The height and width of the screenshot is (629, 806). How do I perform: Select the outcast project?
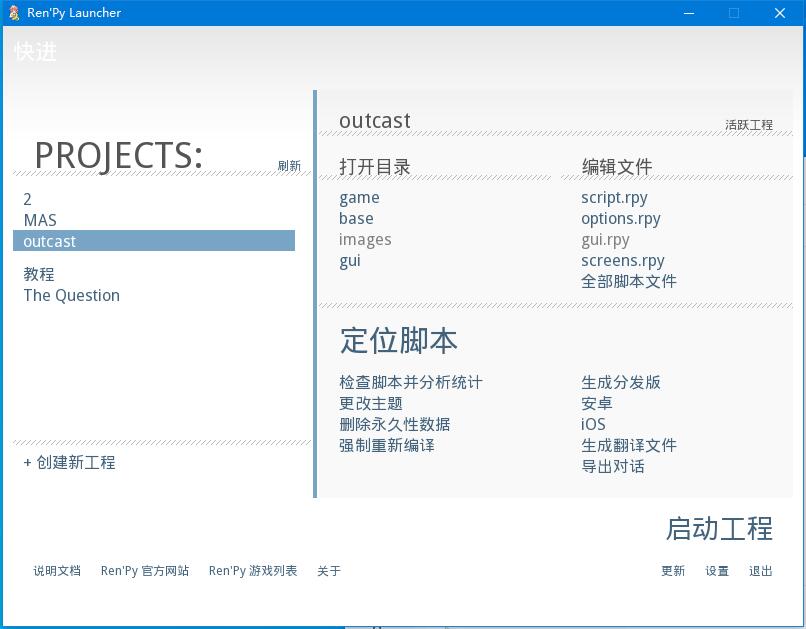[x=154, y=241]
